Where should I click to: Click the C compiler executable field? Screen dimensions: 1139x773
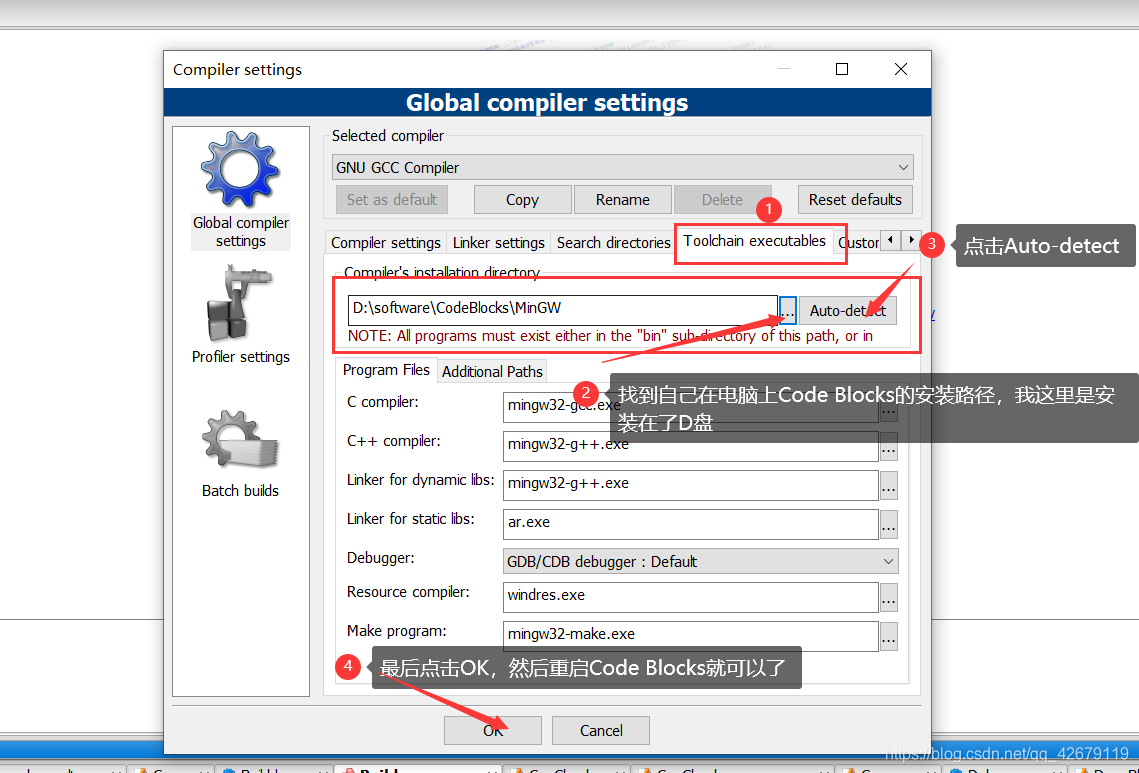click(690, 407)
